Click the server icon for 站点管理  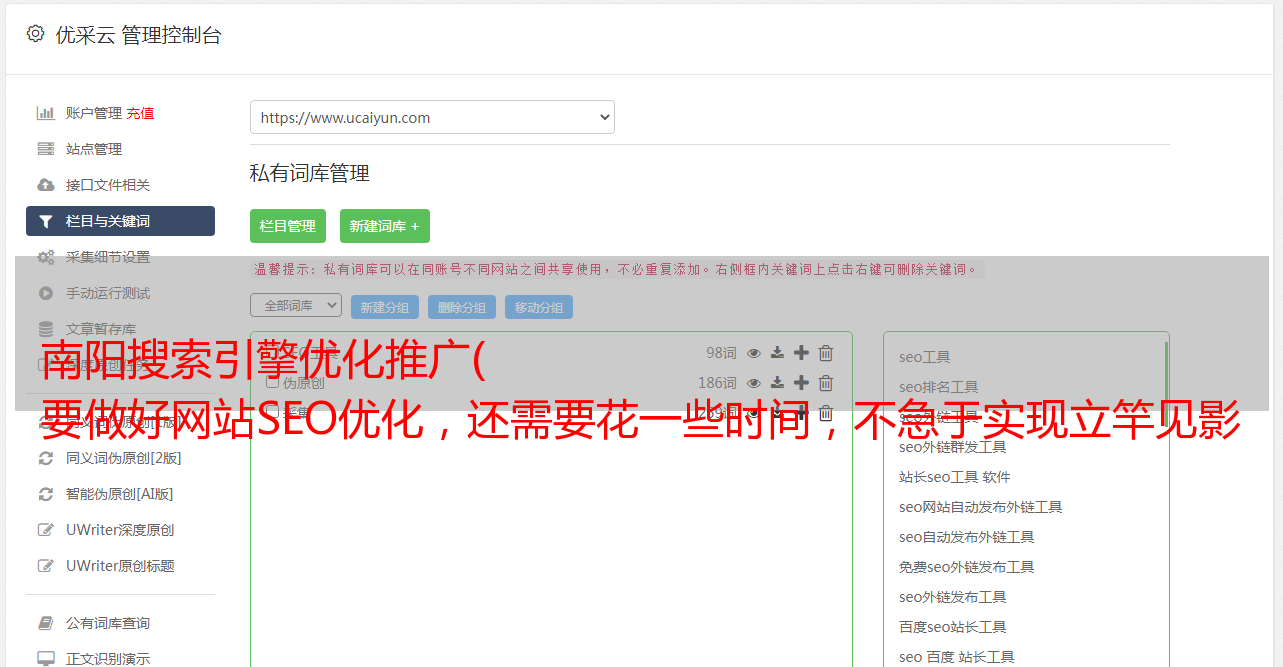[x=46, y=149]
